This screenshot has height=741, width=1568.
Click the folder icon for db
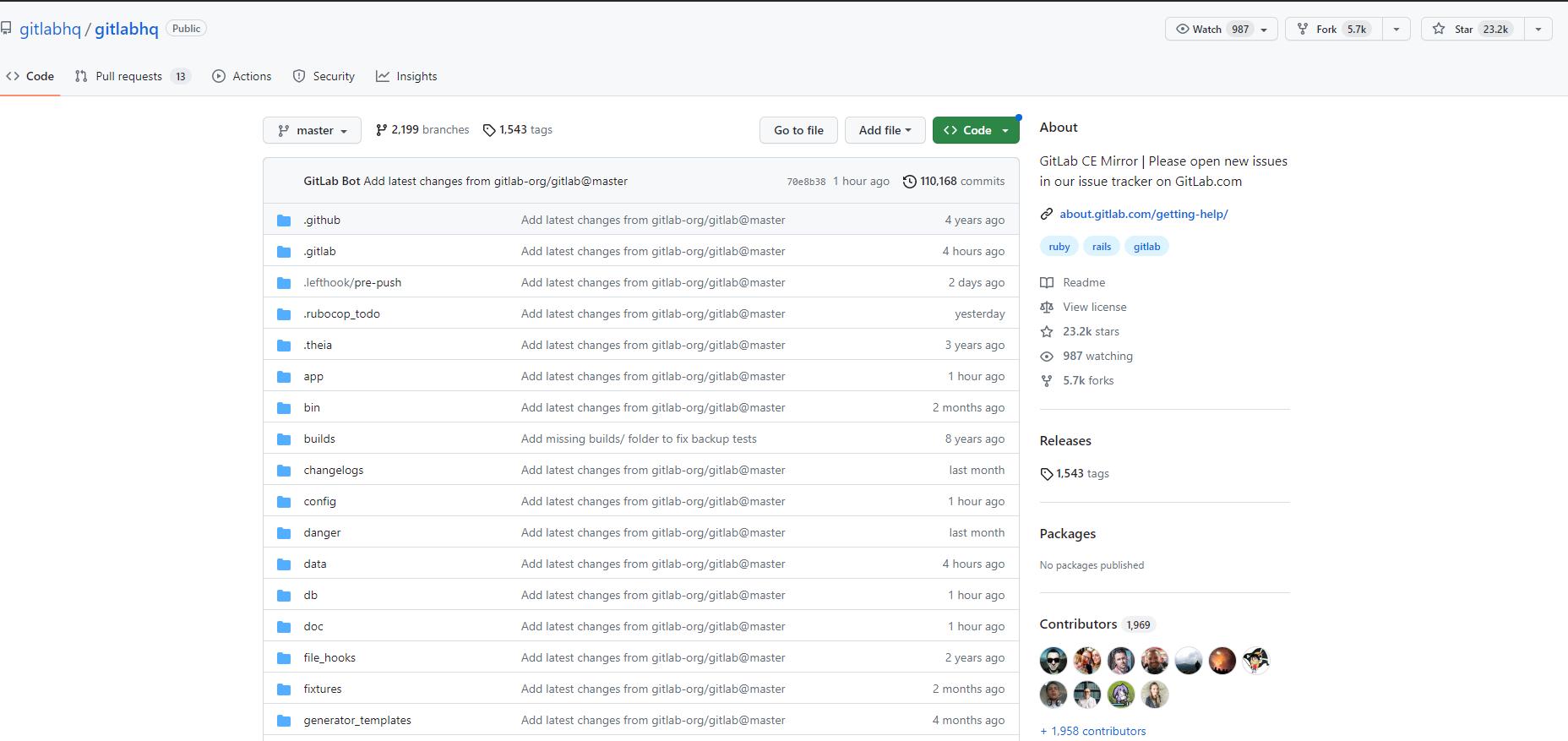point(284,596)
